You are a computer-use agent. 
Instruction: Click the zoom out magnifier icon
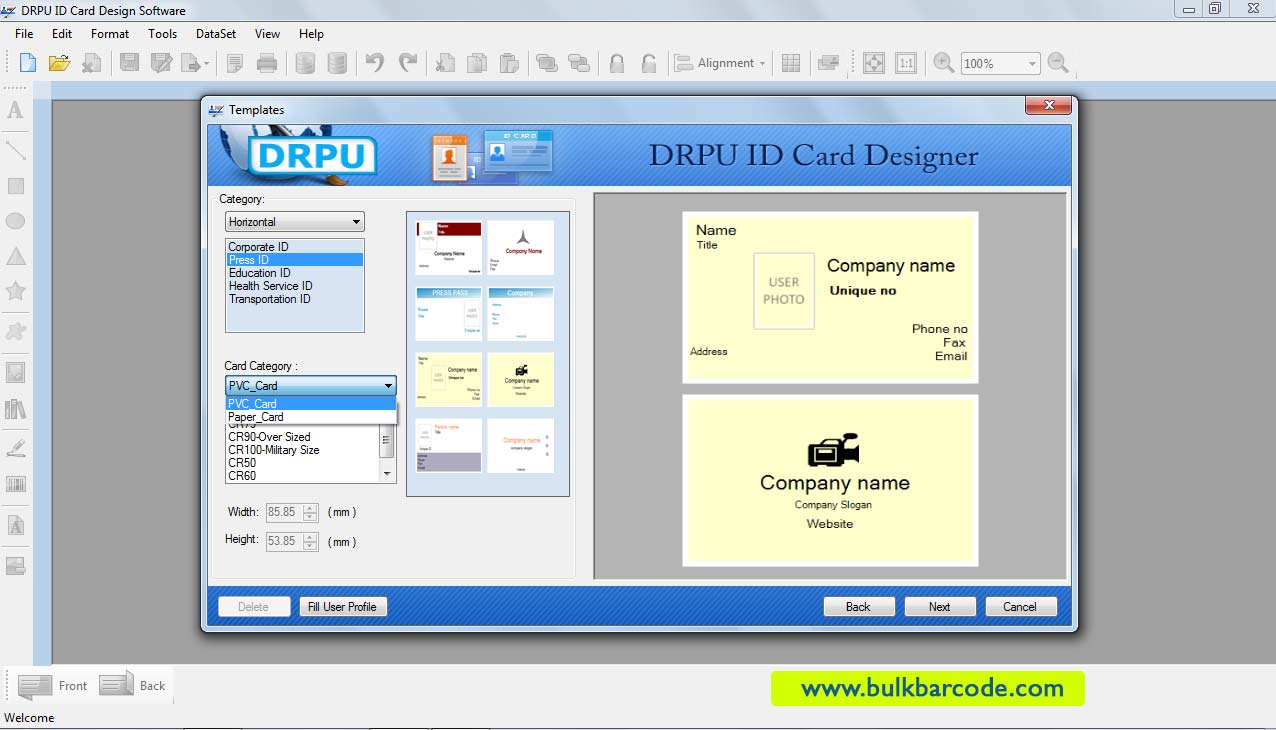(x=1058, y=63)
